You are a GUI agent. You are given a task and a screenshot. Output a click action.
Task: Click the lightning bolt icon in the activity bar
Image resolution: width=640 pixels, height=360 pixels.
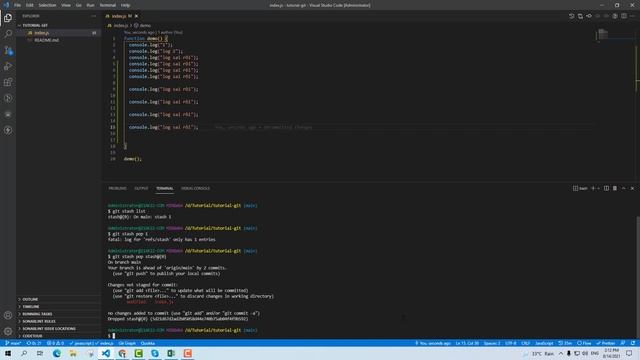point(8,130)
